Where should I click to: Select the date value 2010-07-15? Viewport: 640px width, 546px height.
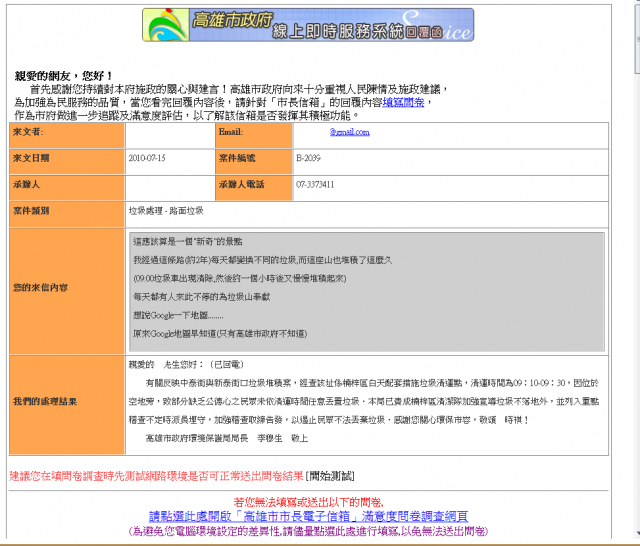click(147, 158)
